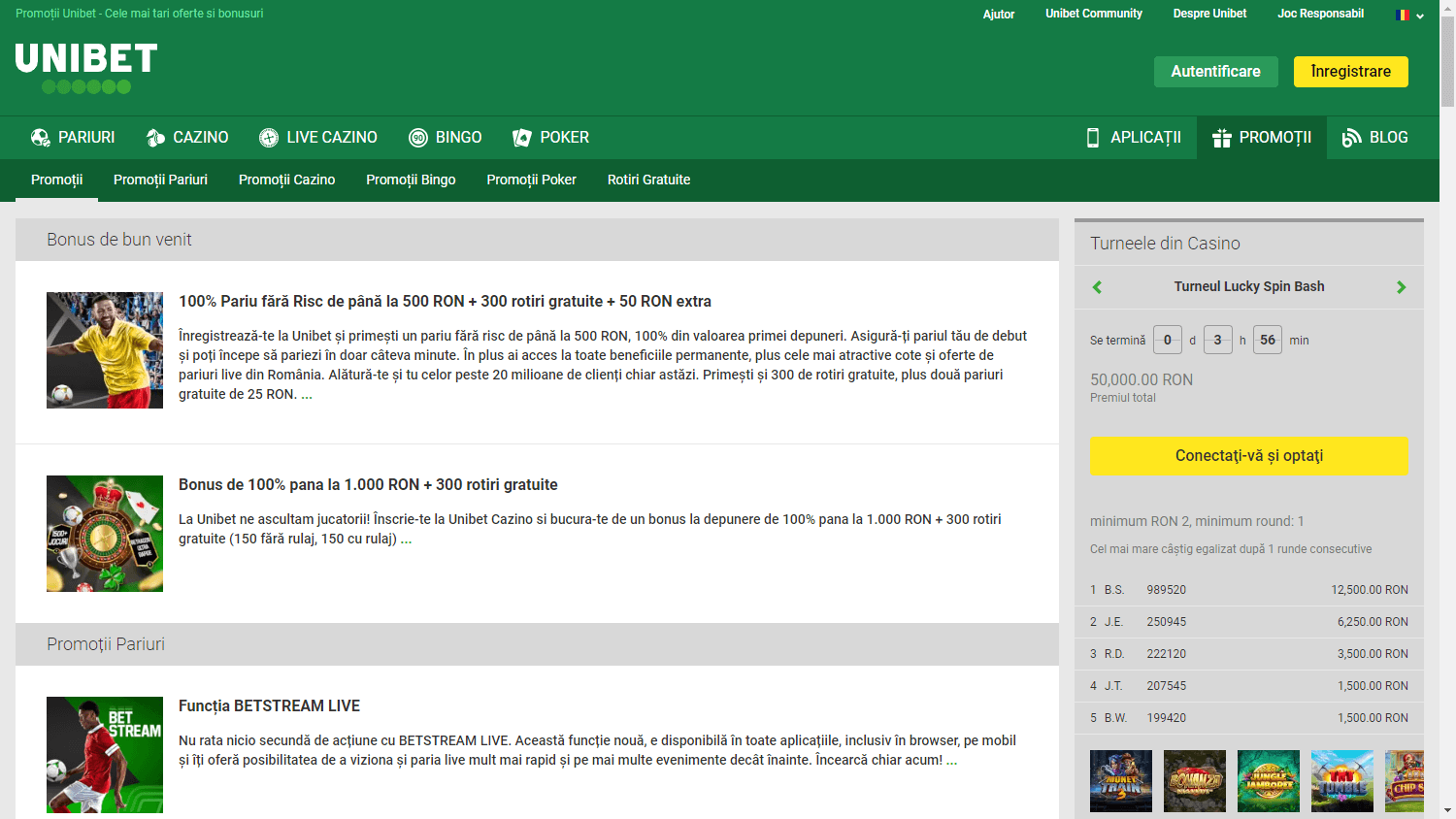Show previous tournament with the left arrow
The height and width of the screenshot is (819, 1456).
tap(1098, 286)
